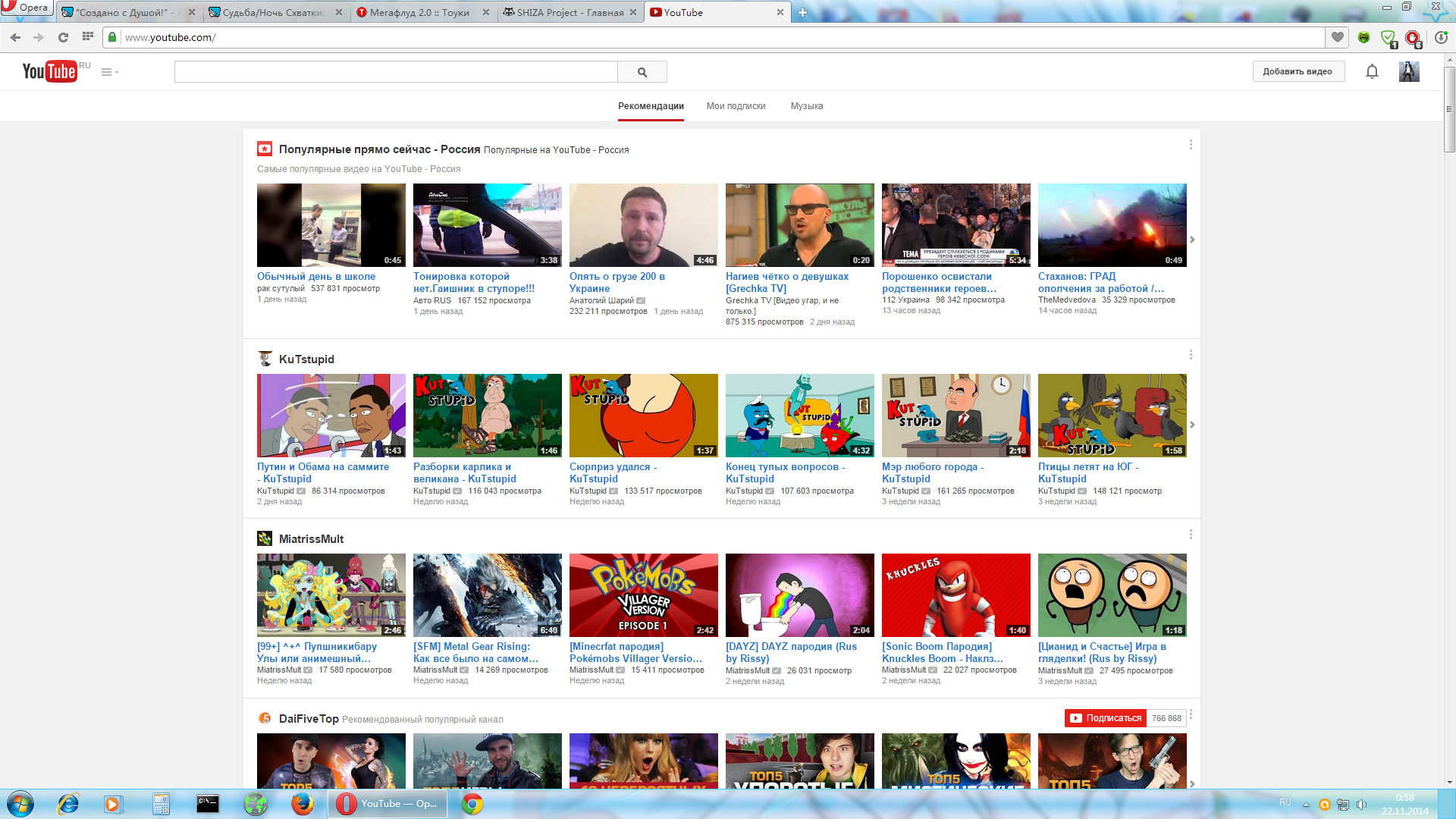Open options menu for KuTstupid section
Screen dimensions: 1456x819
click(1191, 355)
